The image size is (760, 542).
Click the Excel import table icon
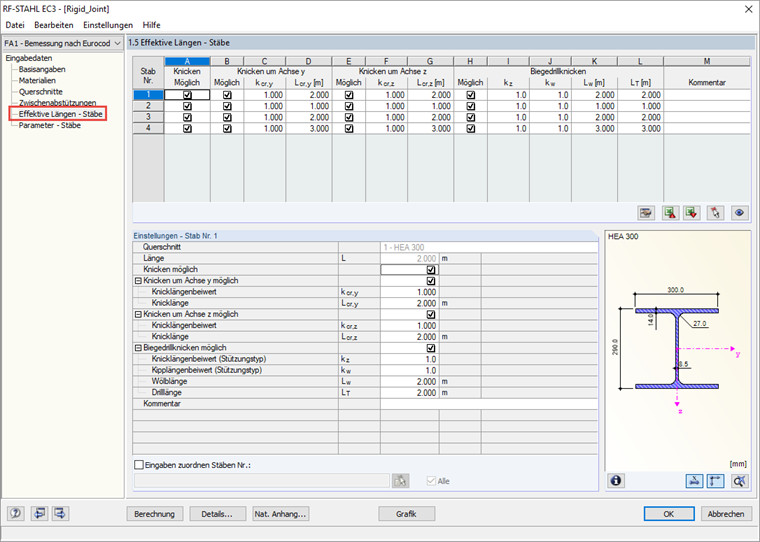[692, 213]
